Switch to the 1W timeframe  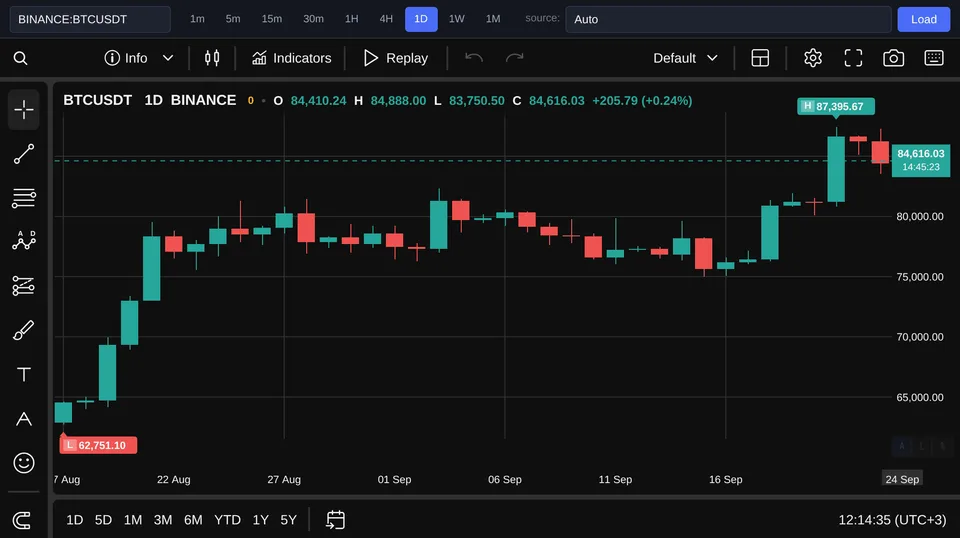(457, 19)
